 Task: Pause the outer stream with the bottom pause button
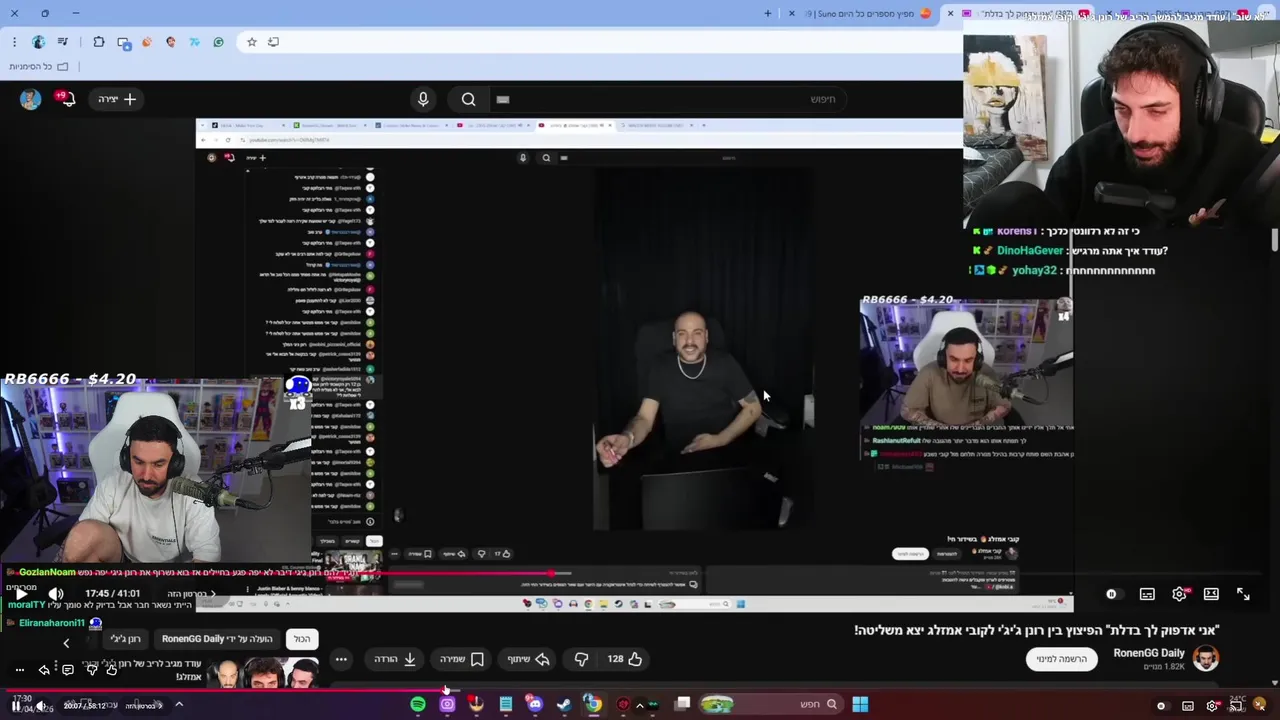coord(15,706)
